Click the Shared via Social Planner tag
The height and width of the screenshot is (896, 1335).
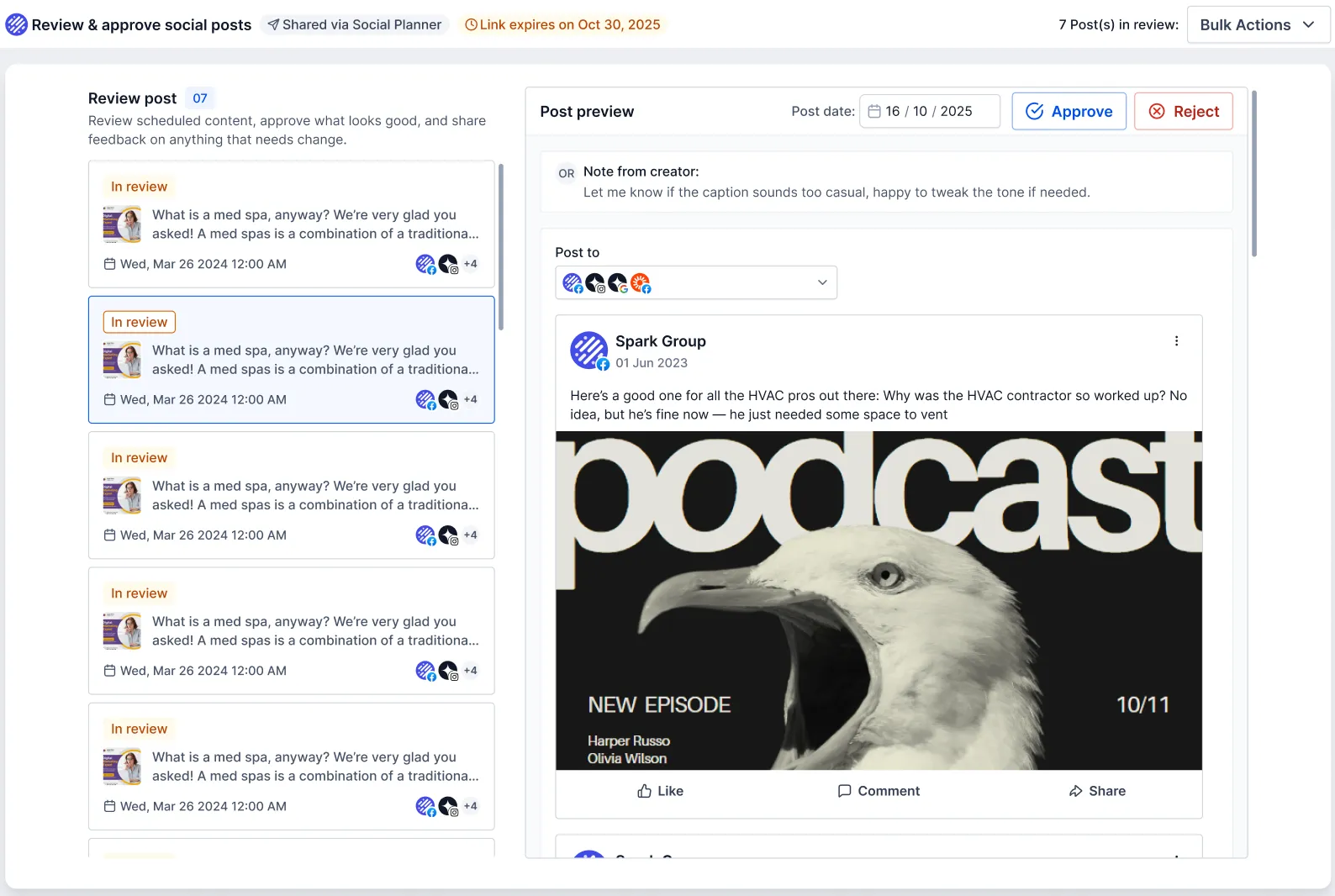[x=355, y=25]
